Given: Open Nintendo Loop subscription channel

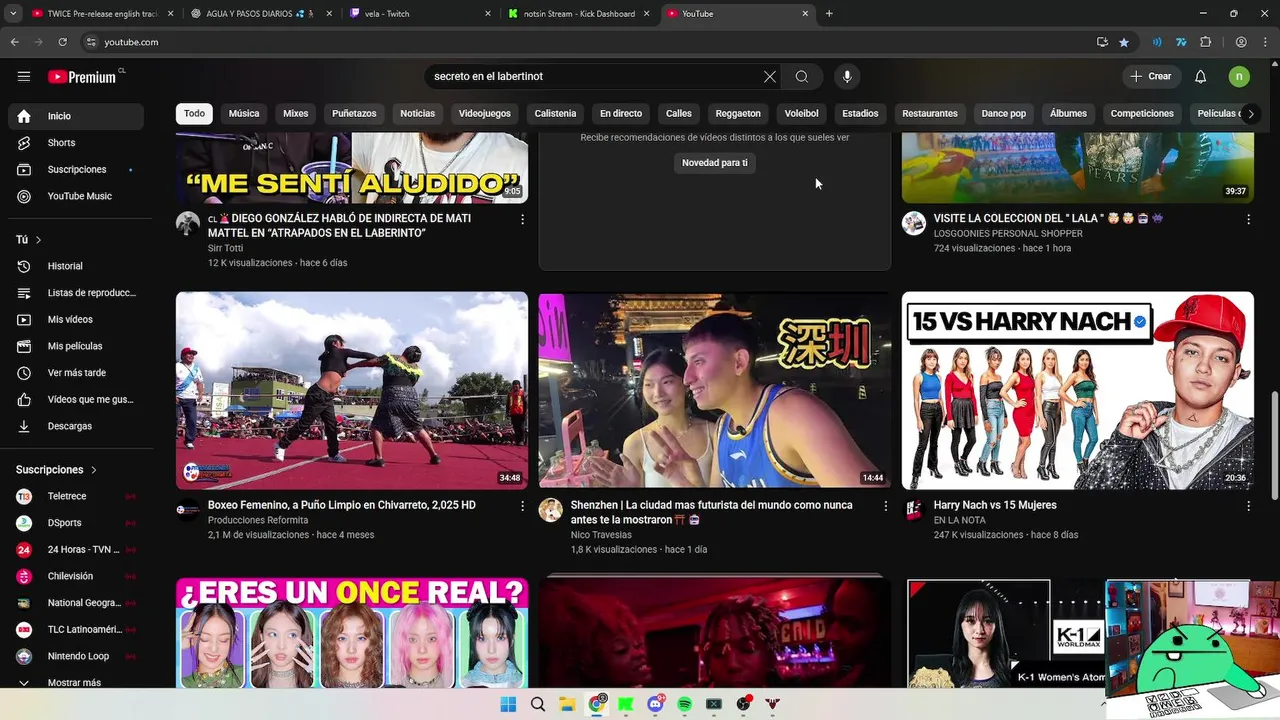Looking at the screenshot, I should point(76,656).
